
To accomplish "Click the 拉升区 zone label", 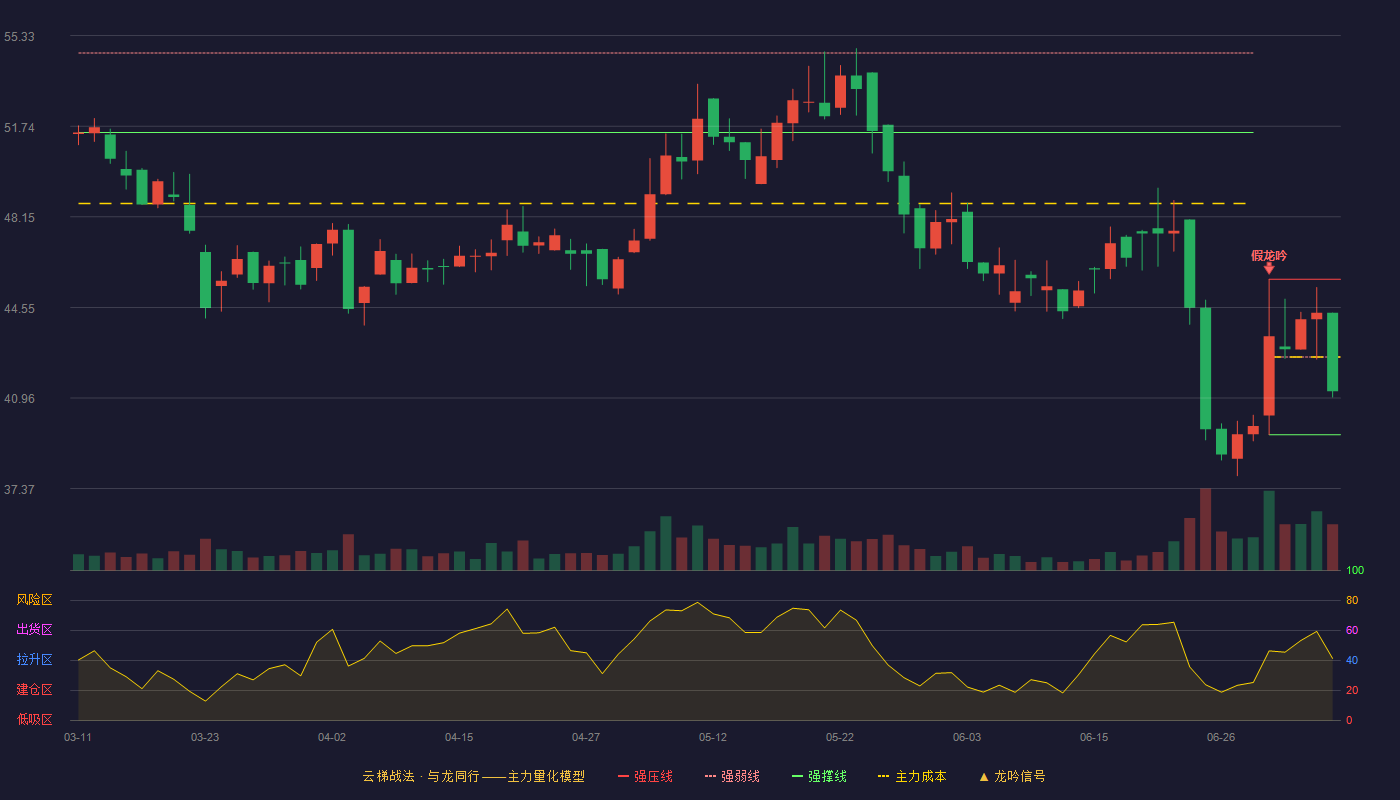I will point(34,660).
